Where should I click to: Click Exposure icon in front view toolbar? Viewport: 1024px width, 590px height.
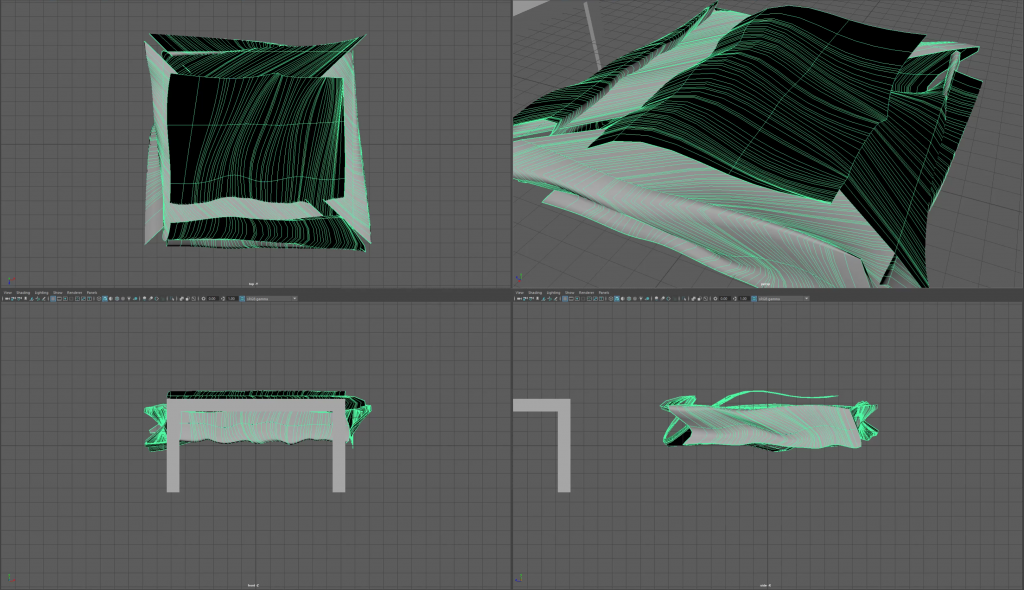click(x=203, y=298)
